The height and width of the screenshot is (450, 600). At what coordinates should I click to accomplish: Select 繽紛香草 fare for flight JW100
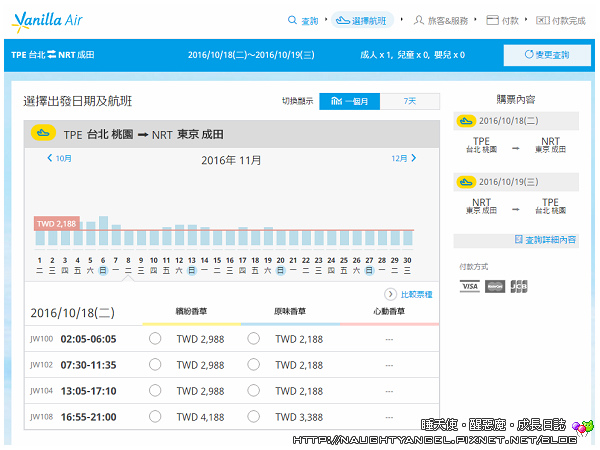pos(155,339)
